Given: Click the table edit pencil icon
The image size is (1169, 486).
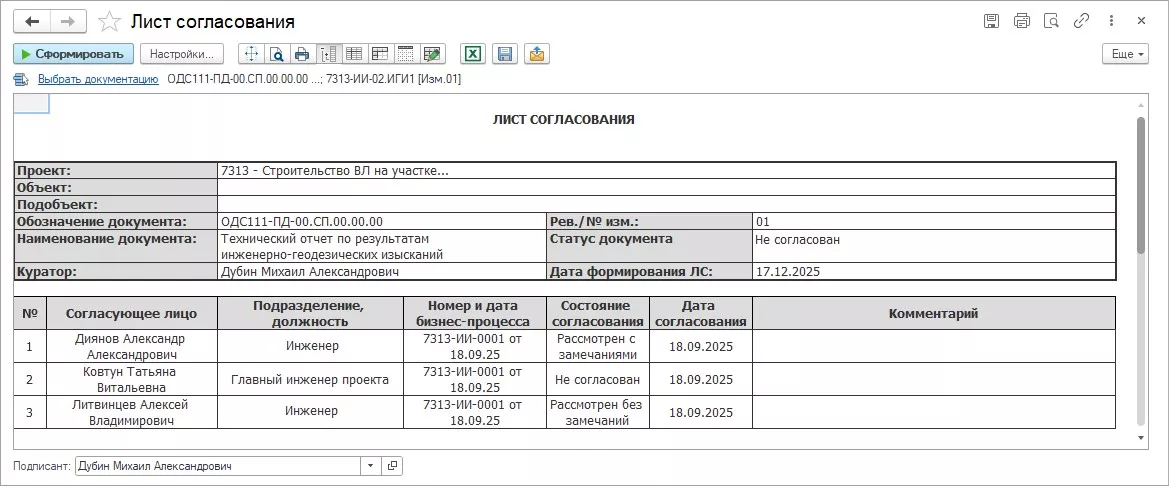Looking at the screenshot, I should [x=432, y=54].
